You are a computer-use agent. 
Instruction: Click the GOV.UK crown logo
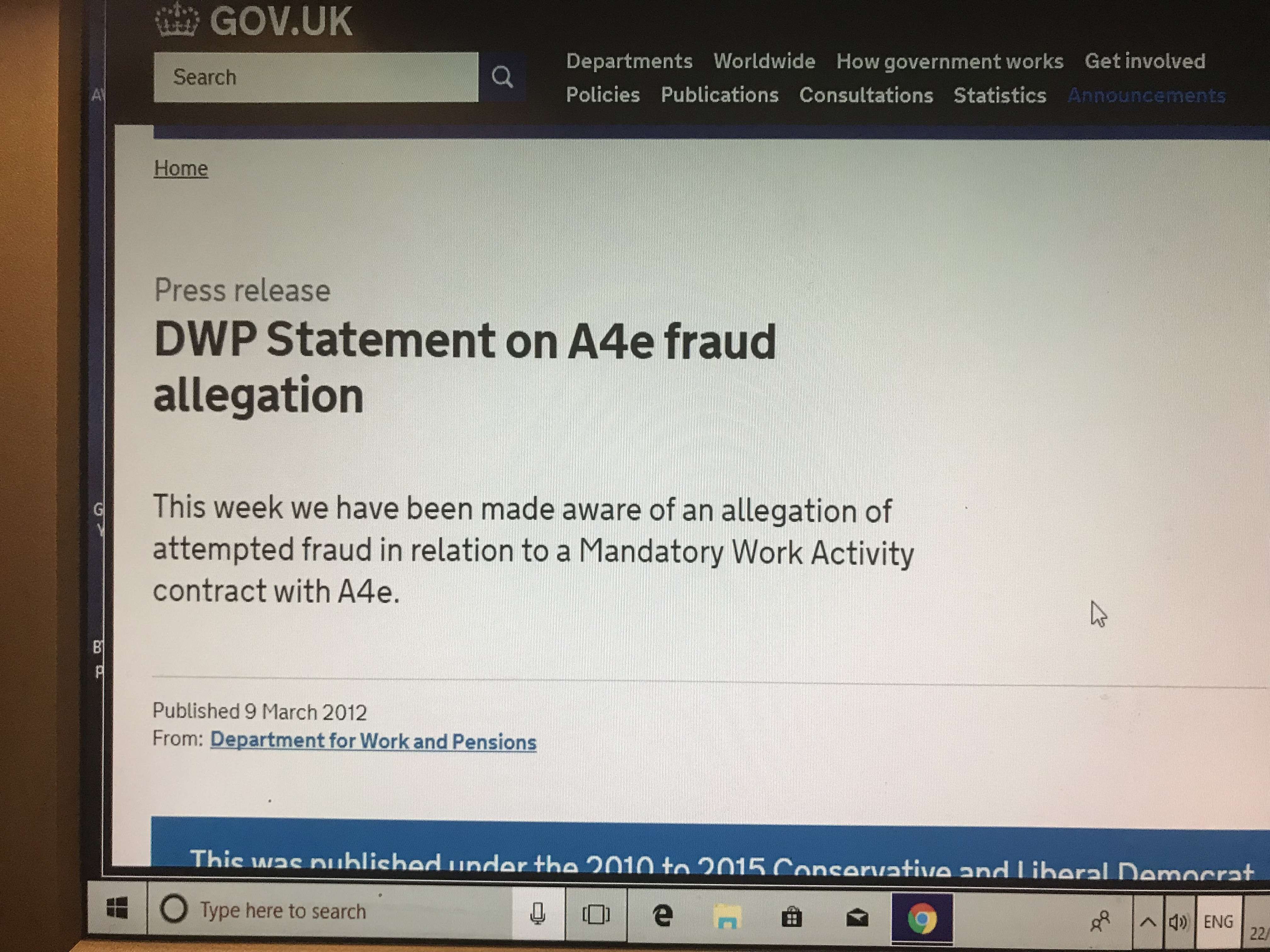pyautogui.click(x=177, y=20)
